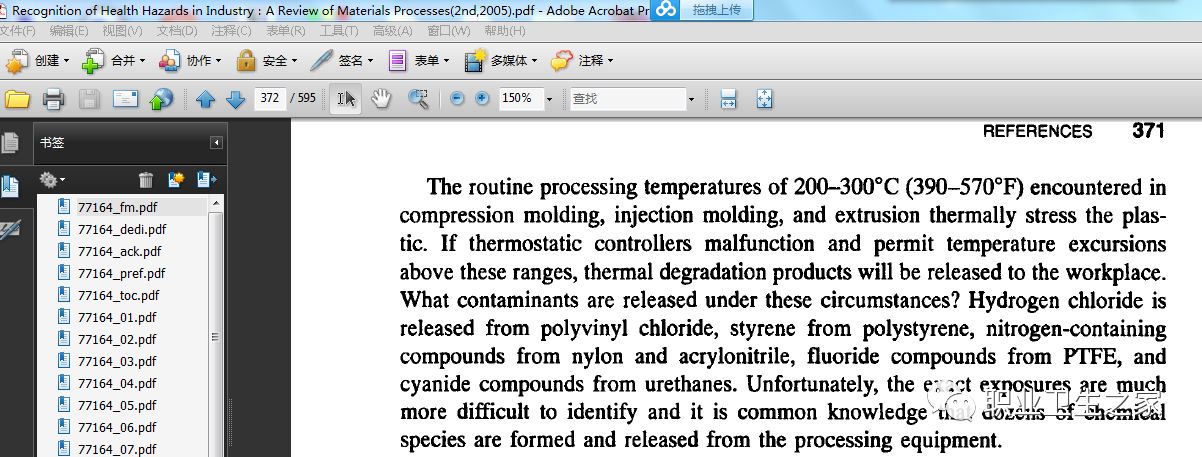The width and height of the screenshot is (1202, 457).
Task: Click the page number field showing 372
Action: (x=270, y=99)
